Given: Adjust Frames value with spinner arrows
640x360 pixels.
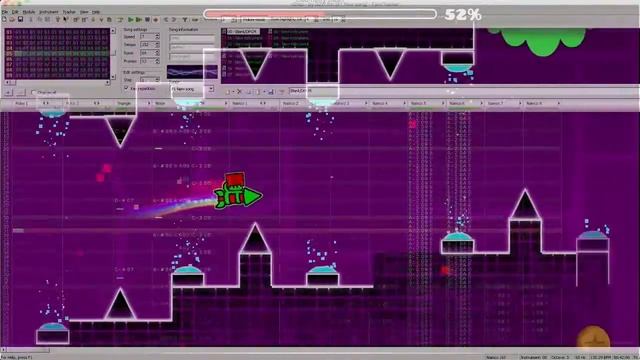Looking at the screenshot, I should [x=157, y=61].
